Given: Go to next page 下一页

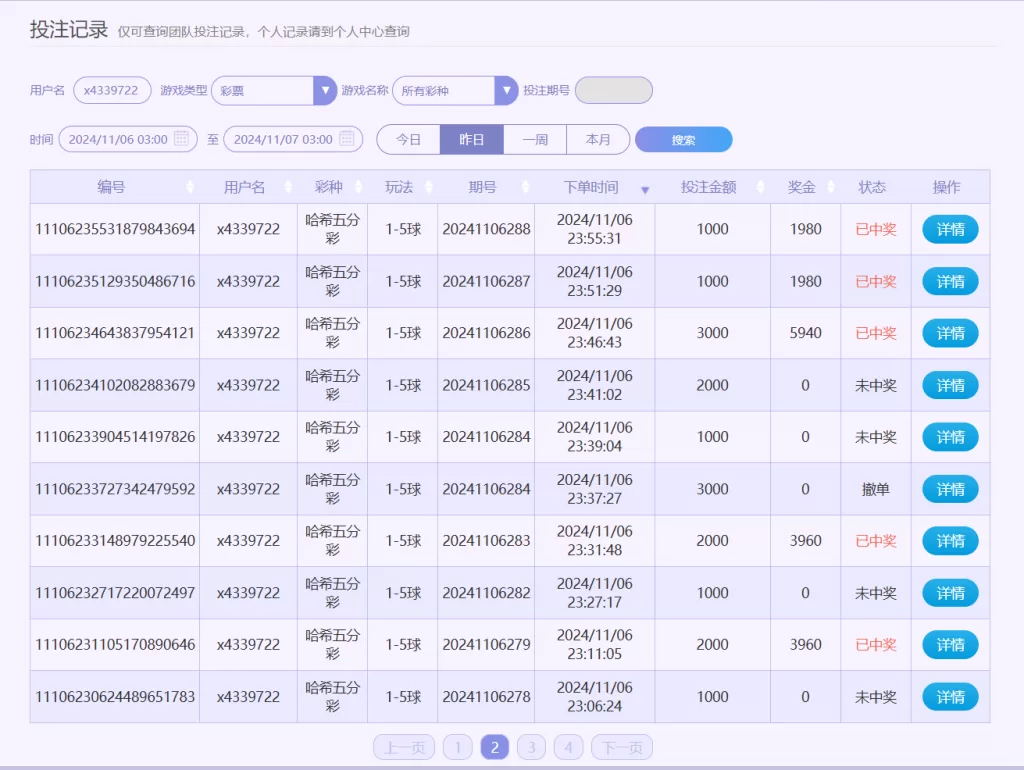Looking at the screenshot, I should [x=622, y=747].
